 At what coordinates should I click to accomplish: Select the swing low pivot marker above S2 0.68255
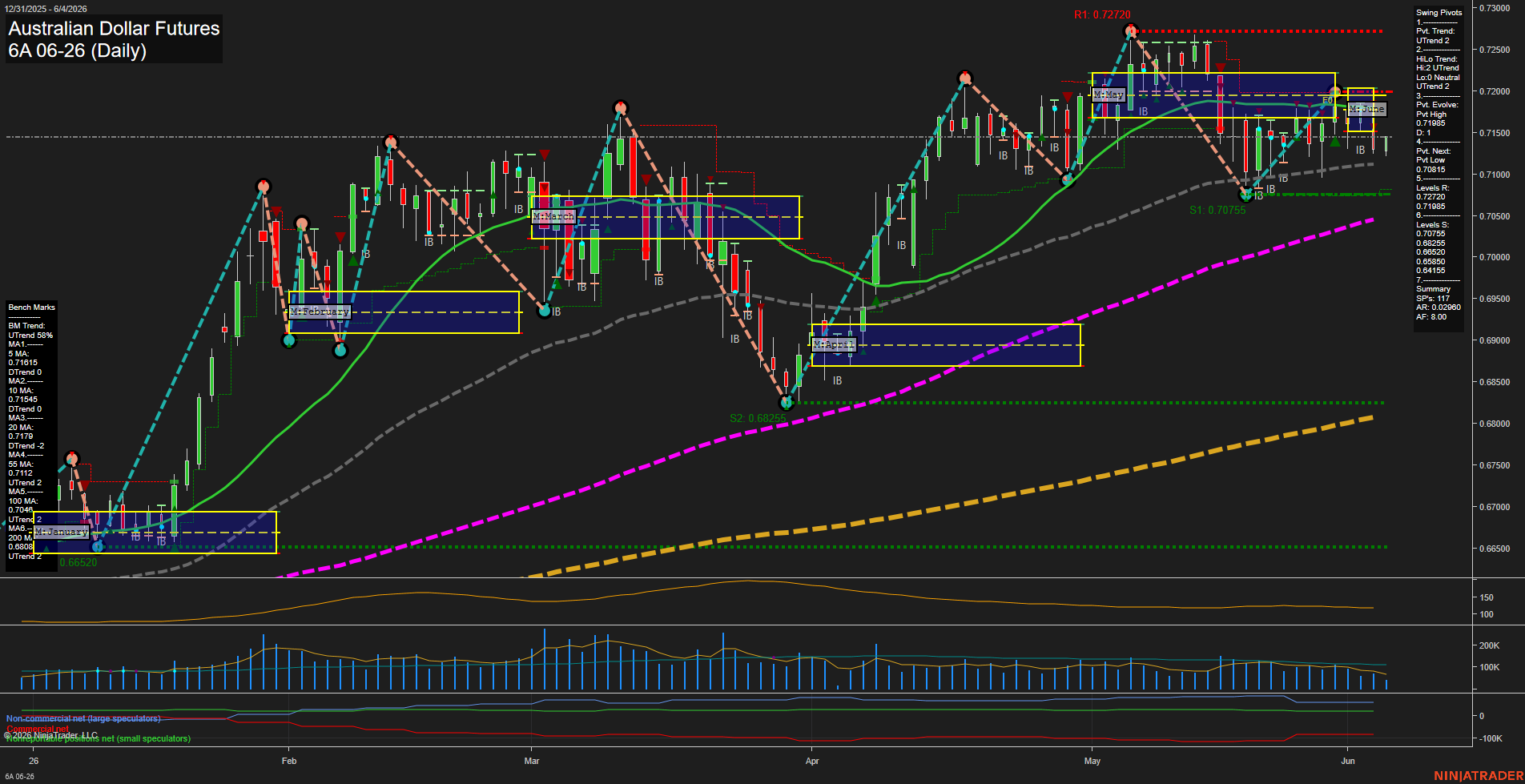(787, 403)
